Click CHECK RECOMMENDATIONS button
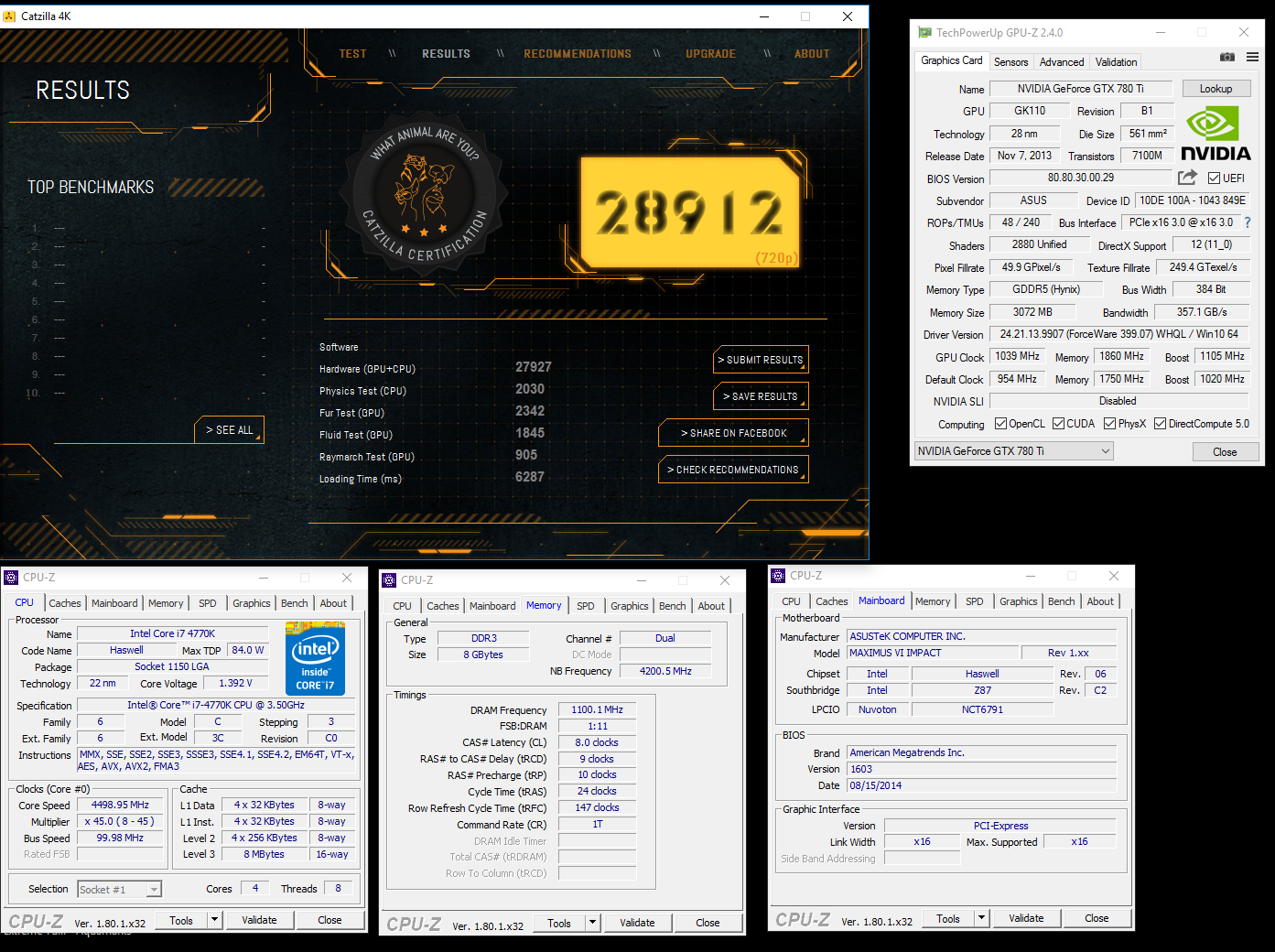Screen dimensions: 1275x952 point(733,470)
